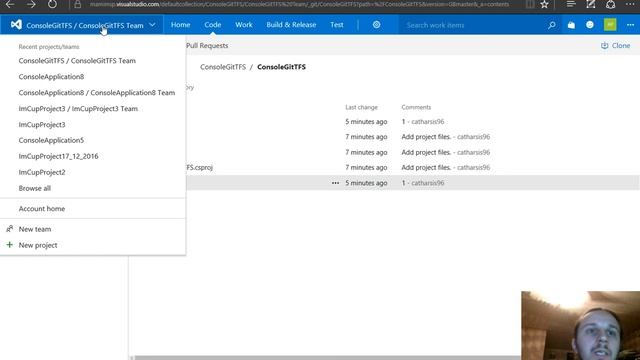
Task: Open the browser hub lines icon
Action: click(x=571, y=4)
